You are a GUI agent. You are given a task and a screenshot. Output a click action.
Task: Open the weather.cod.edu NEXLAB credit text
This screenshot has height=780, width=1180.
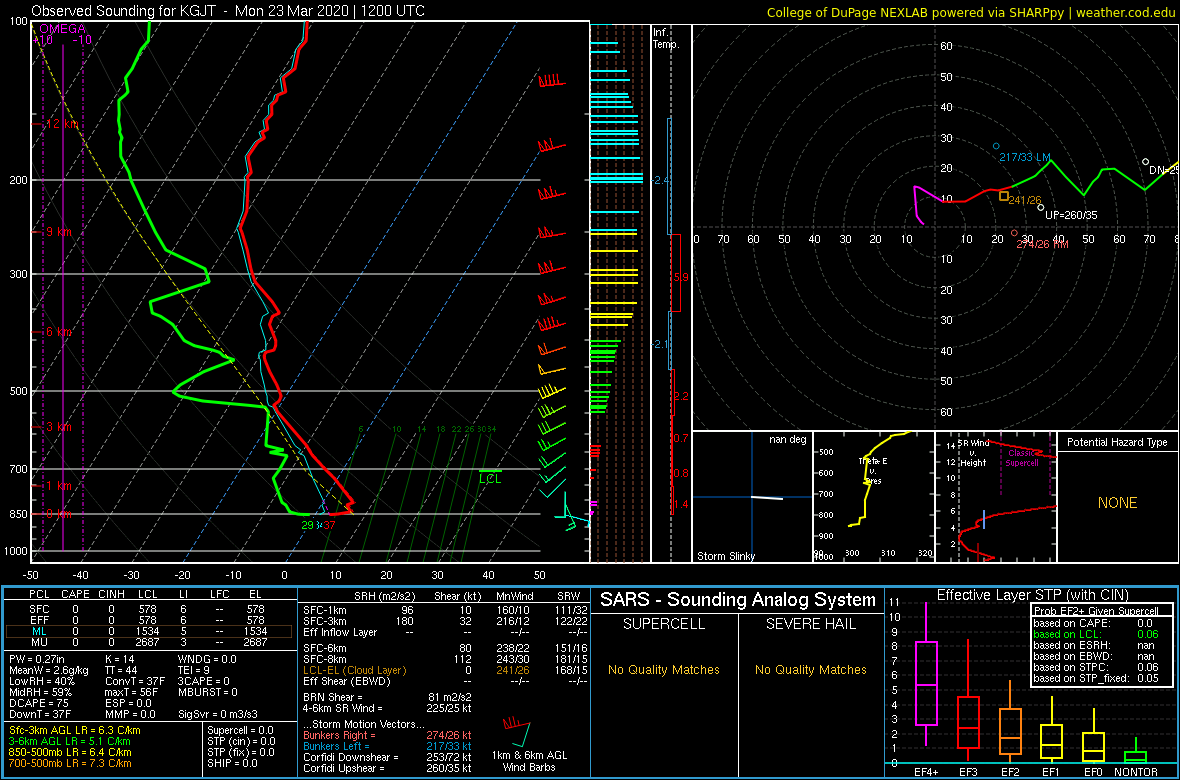tap(972, 11)
